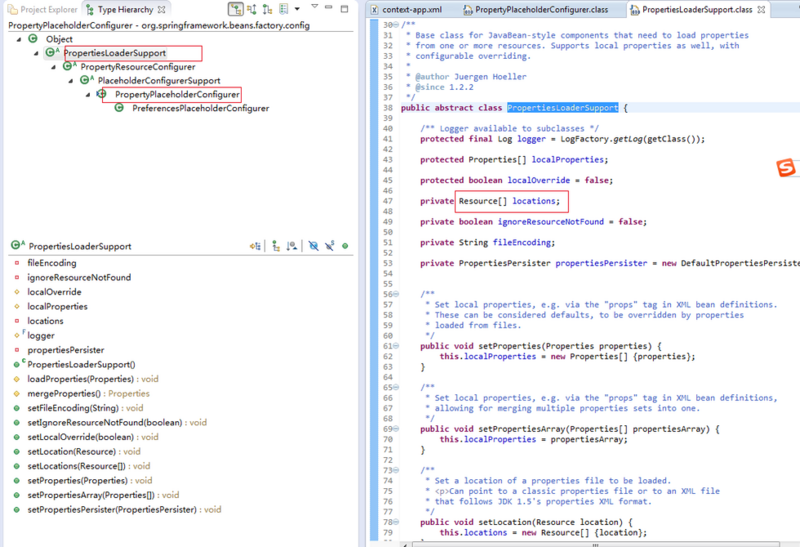The height and width of the screenshot is (547, 800).
Task: Click public method icon of setPropertiesPersister(PropertiesPersister)
Action: tap(17, 510)
